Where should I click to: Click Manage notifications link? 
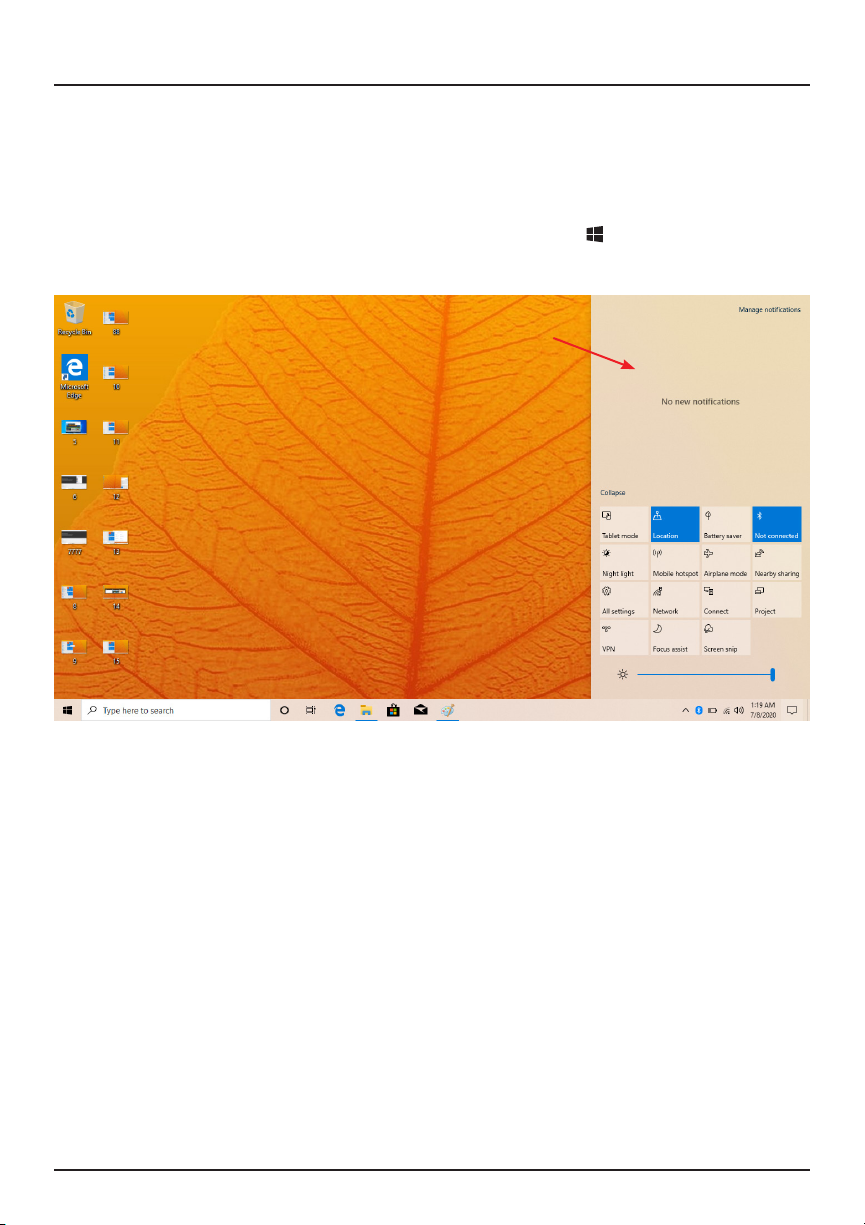click(x=769, y=310)
